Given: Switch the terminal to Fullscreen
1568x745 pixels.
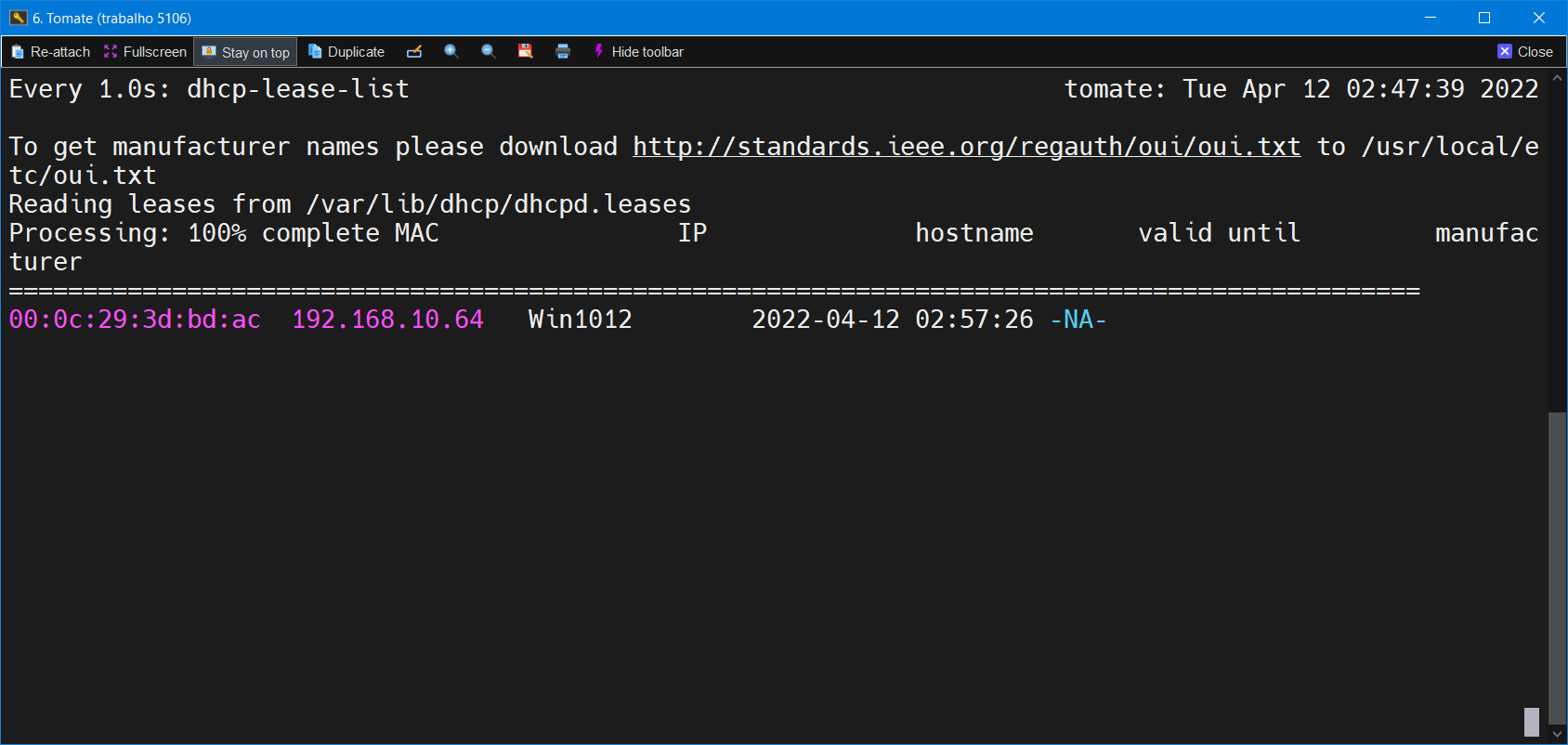Looking at the screenshot, I should [145, 52].
